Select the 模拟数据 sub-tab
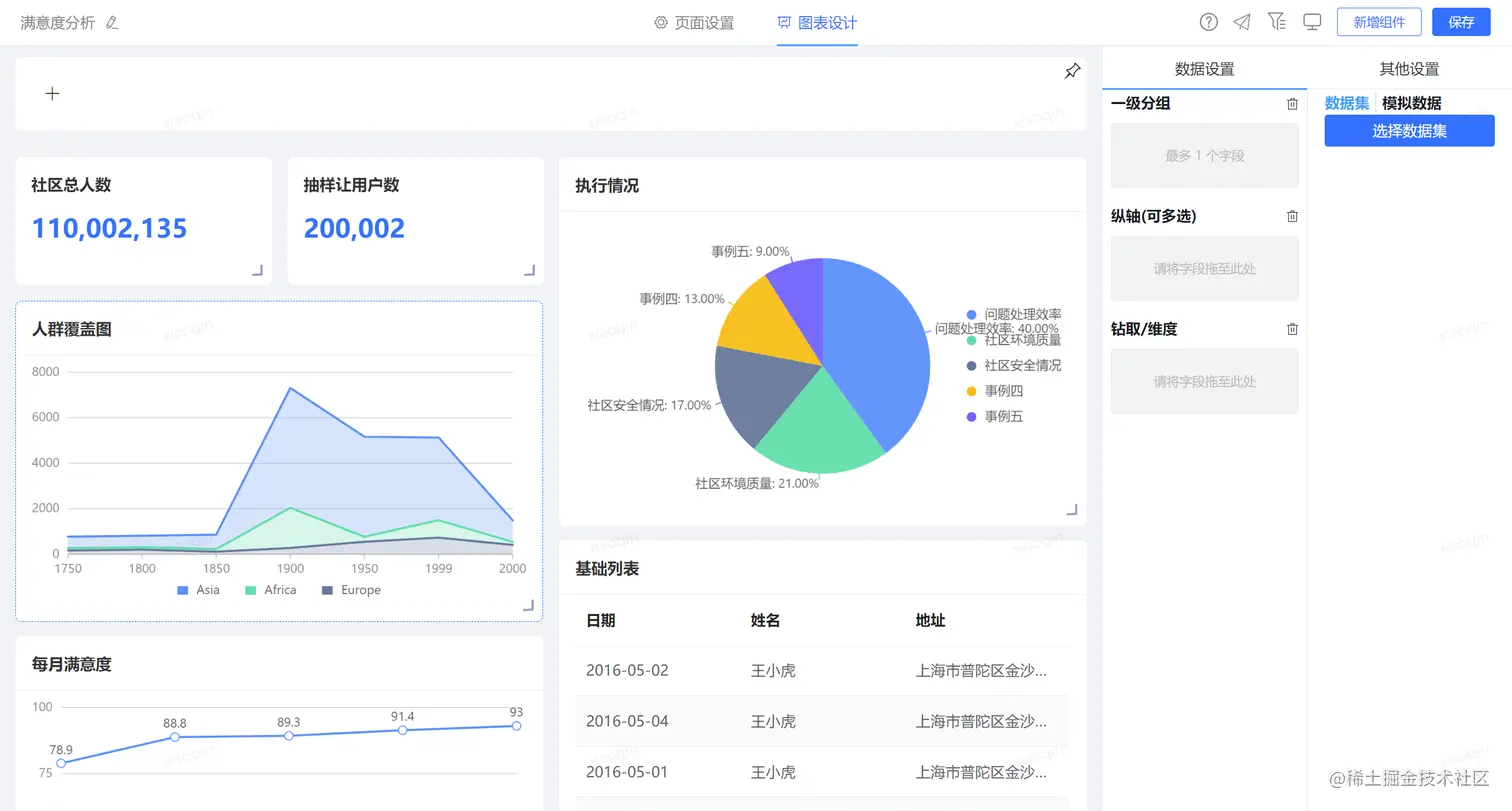The width and height of the screenshot is (1512, 811). click(1411, 103)
